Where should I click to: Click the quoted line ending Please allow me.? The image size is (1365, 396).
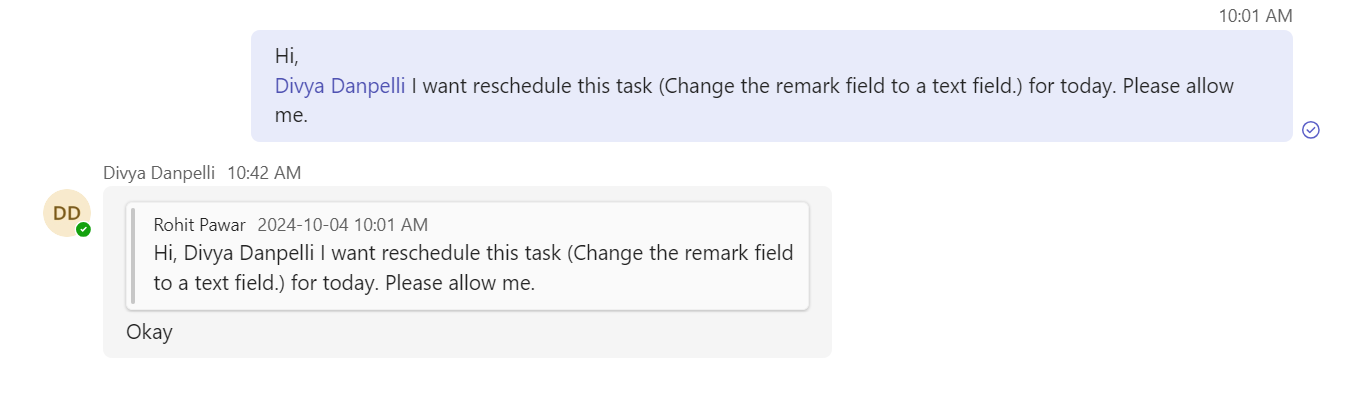tap(345, 283)
